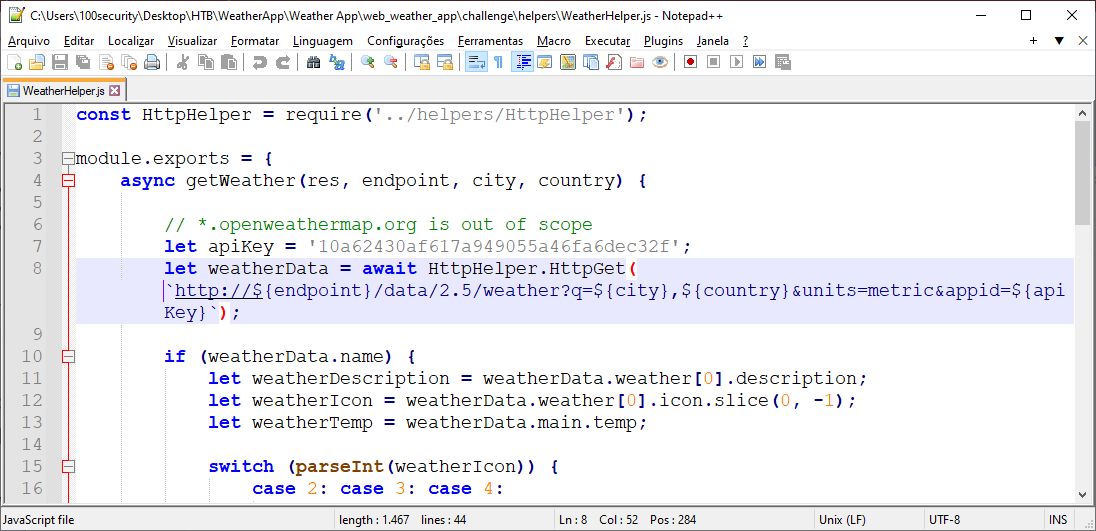Open the Arquivo menu
Viewport: 1096px width, 531px height.
coord(29,41)
